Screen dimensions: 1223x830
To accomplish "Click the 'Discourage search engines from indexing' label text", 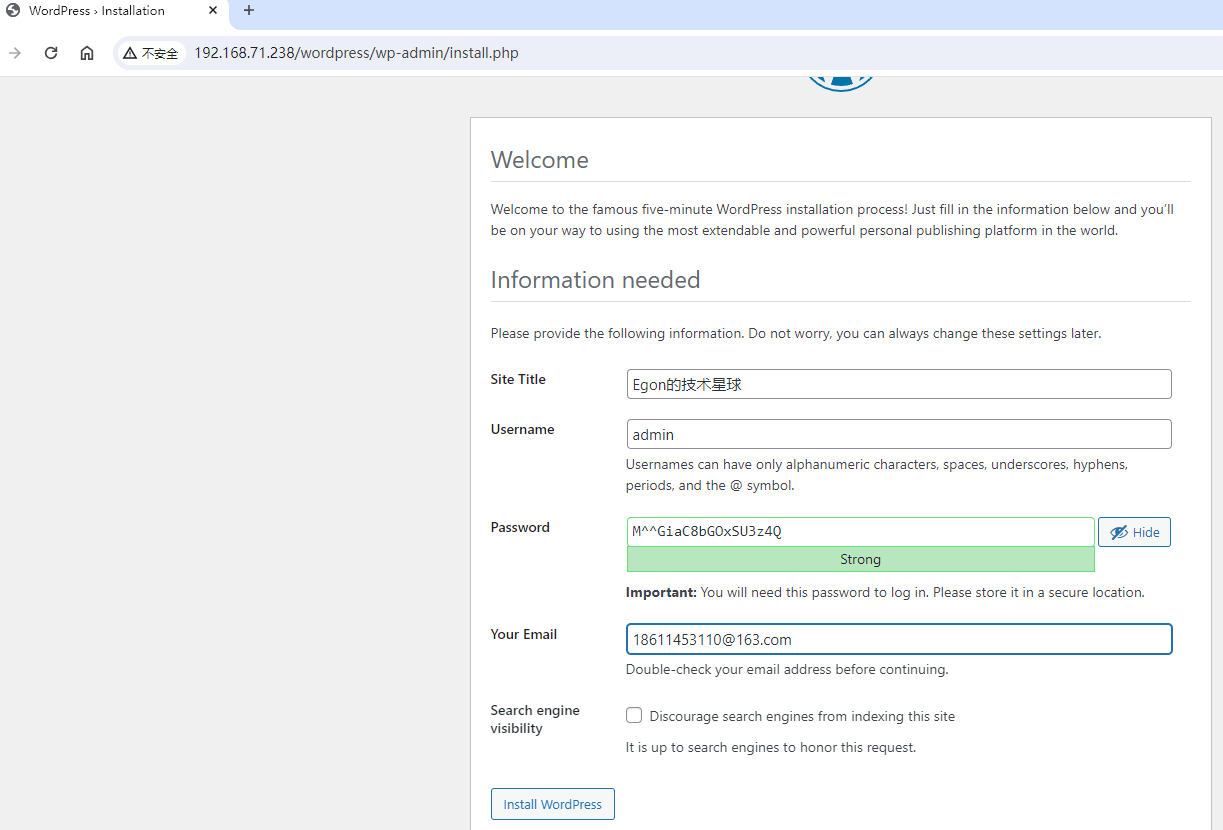I will coord(802,716).
